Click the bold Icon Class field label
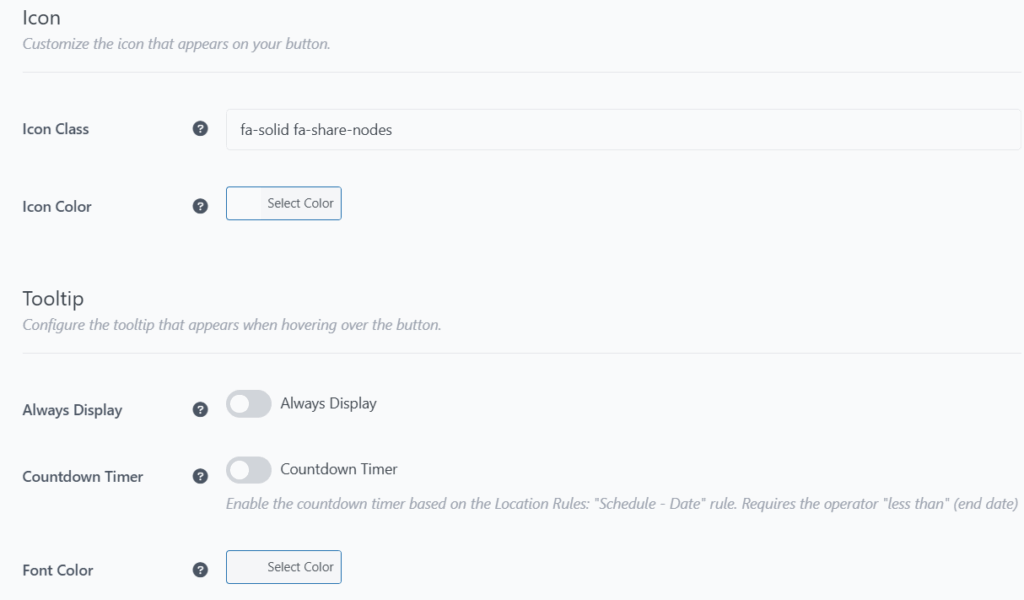Screen dimensions: 1024x600 tap(56, 129)
